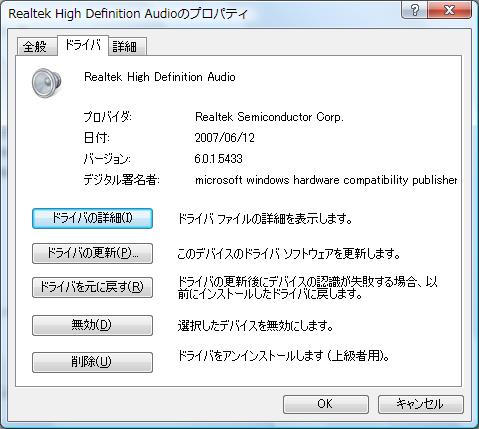Open the help question mark button
This screenshot has height=429, width=479.
415,11
